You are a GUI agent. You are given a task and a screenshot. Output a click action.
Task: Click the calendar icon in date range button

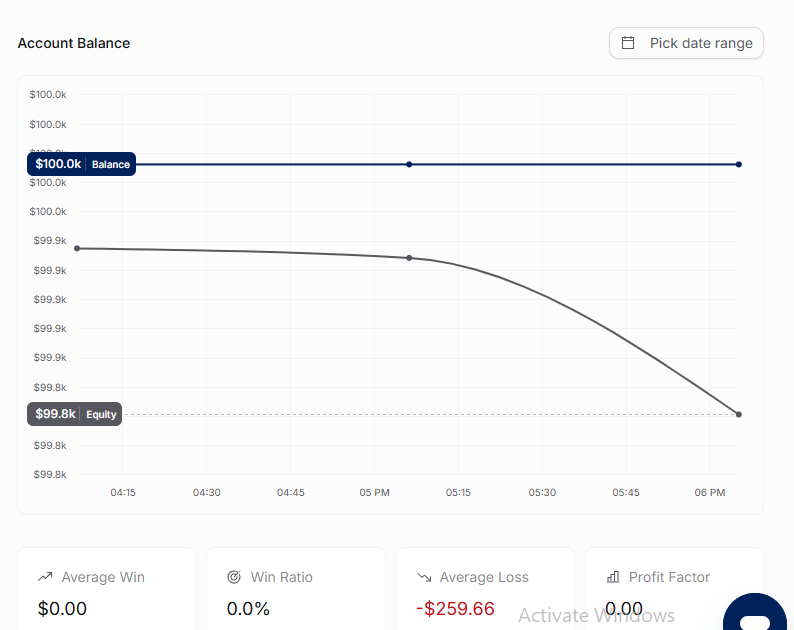628,43
